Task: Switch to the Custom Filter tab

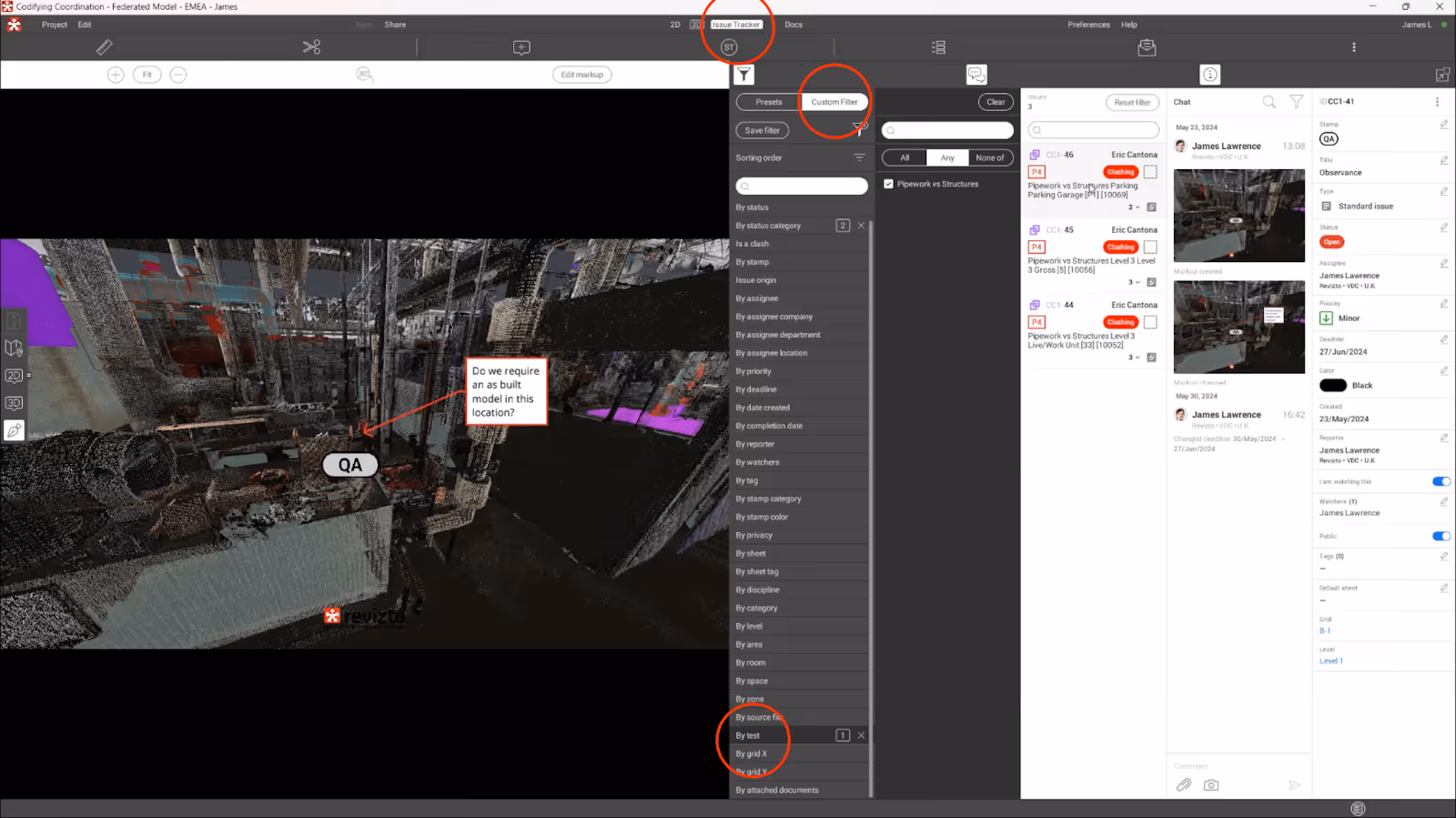Action: (x=834, y=102)
